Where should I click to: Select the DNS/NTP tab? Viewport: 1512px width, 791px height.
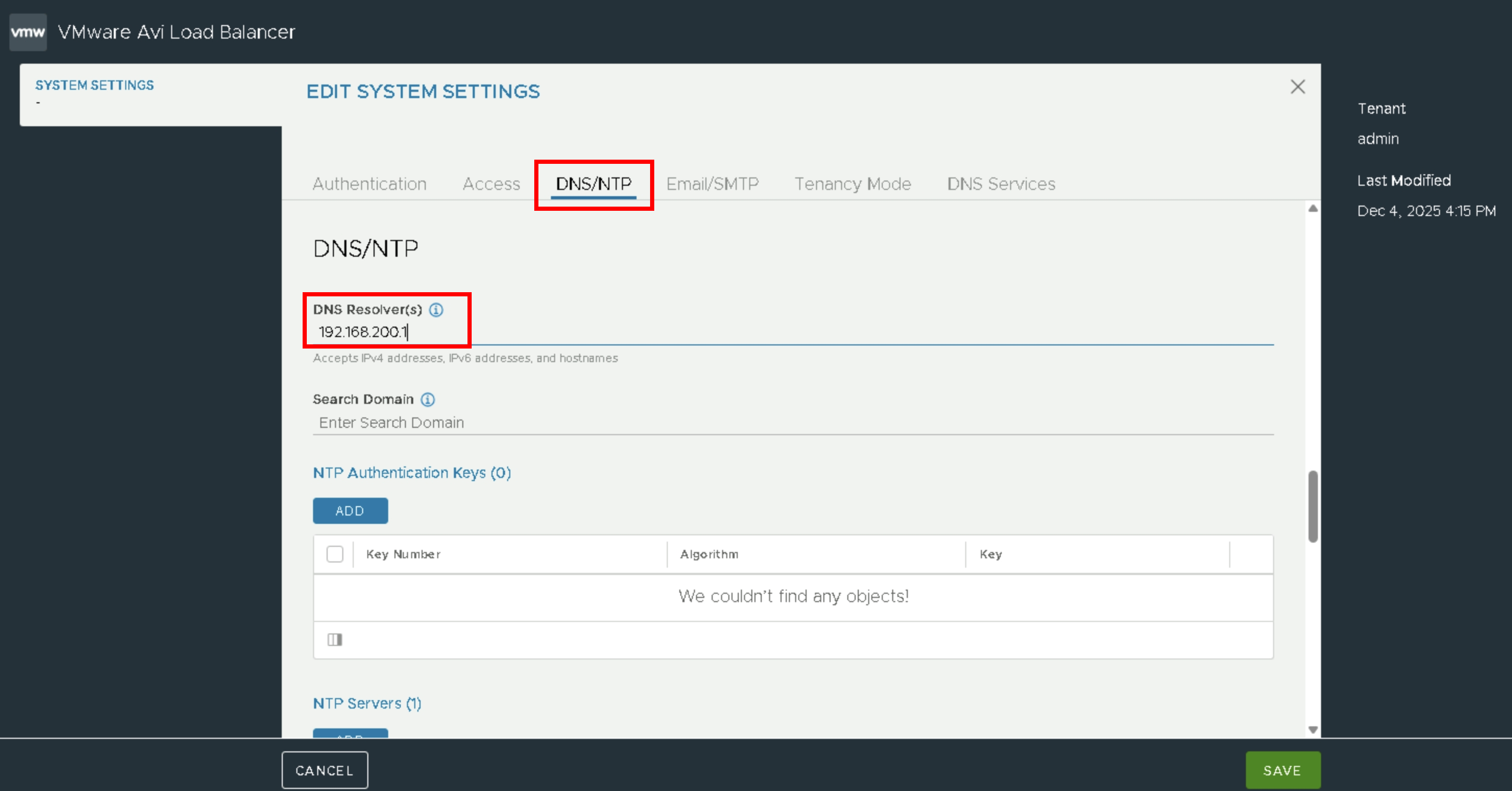point(593,184)
